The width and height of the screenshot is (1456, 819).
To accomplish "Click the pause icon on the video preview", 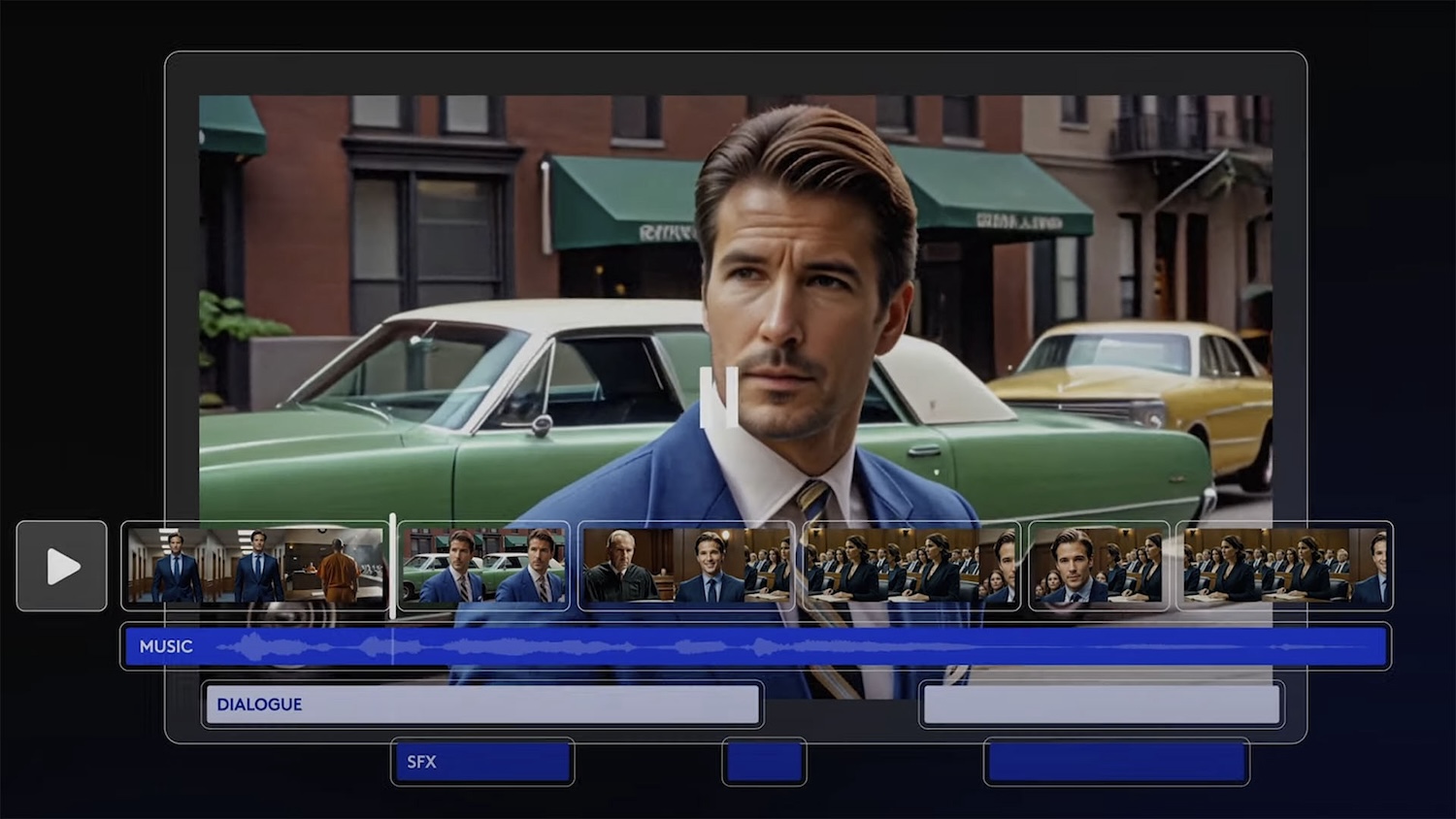I will [x=719, y=398].
